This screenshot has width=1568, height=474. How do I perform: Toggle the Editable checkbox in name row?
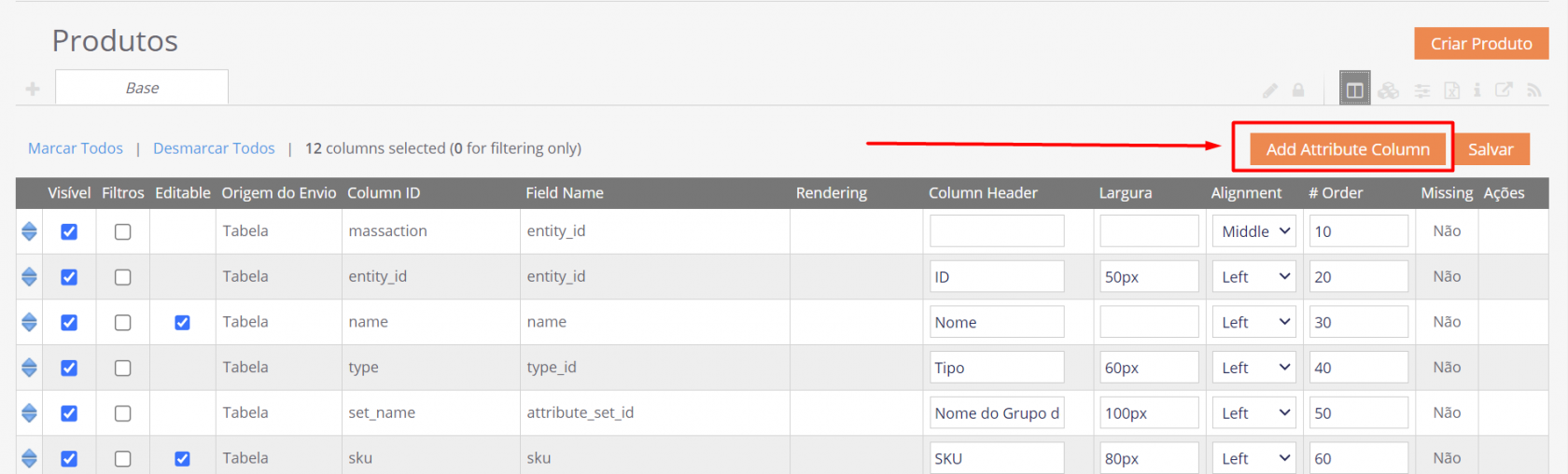[182, 323]
